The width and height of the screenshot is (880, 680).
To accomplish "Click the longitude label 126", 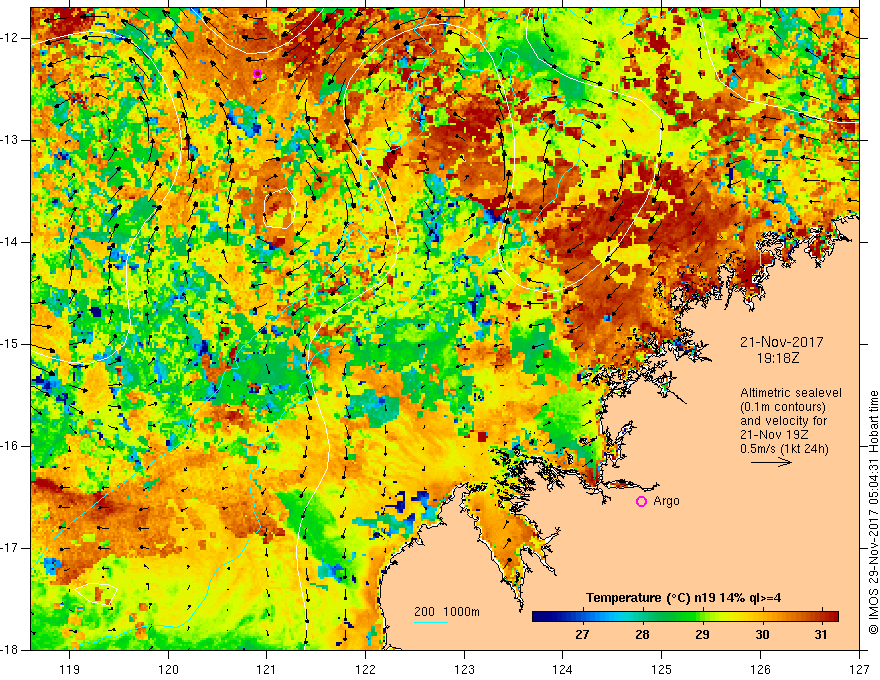I will [x=760, y=669].
